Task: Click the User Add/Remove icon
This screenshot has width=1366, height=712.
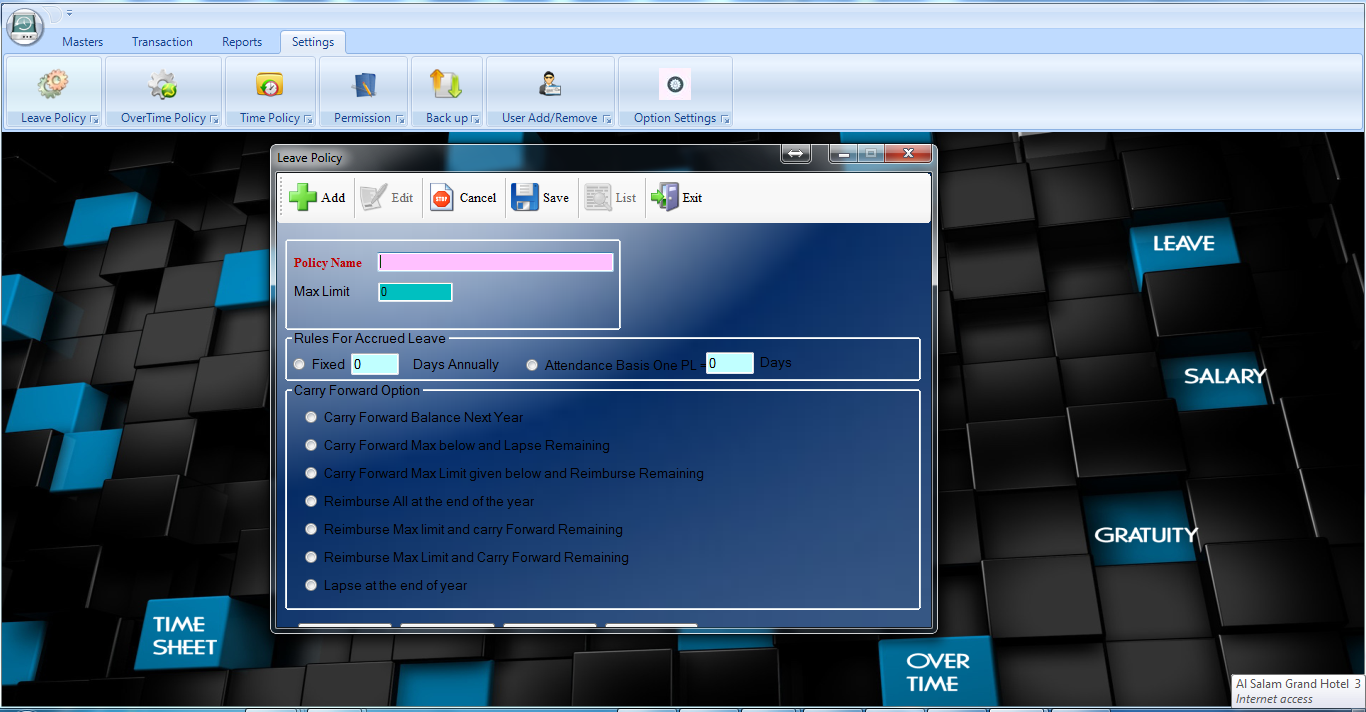Action: pyautogui.click(x=550, y=85)
